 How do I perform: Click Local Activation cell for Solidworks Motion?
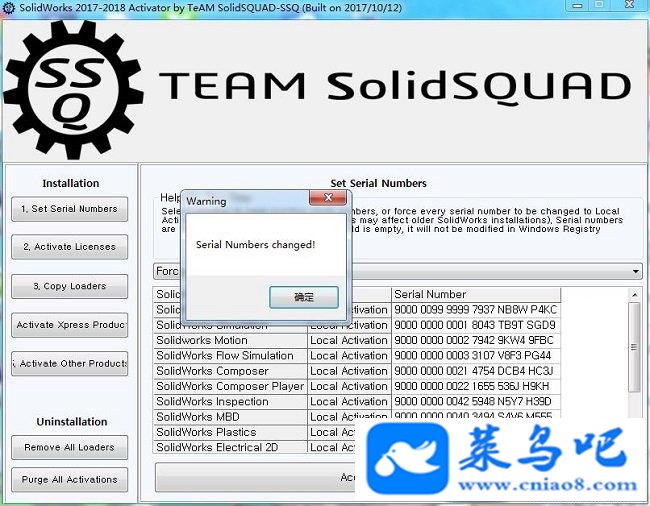[x=349, y=340]
